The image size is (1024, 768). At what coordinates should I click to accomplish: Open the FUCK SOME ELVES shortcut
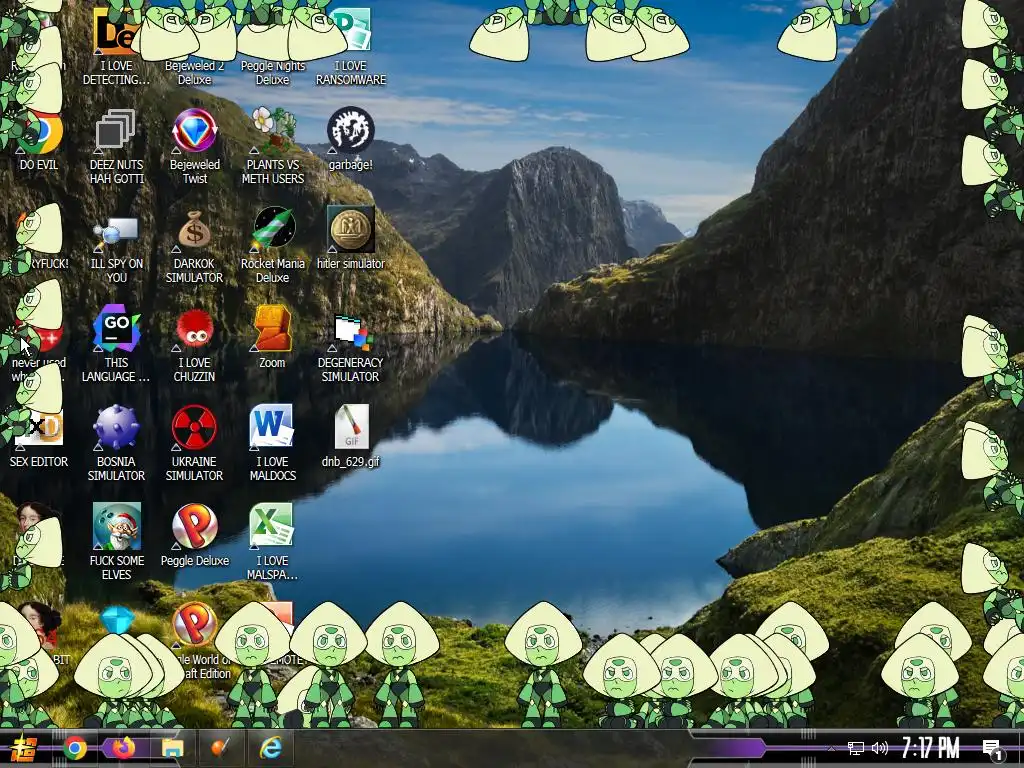[x=116, y=543]
